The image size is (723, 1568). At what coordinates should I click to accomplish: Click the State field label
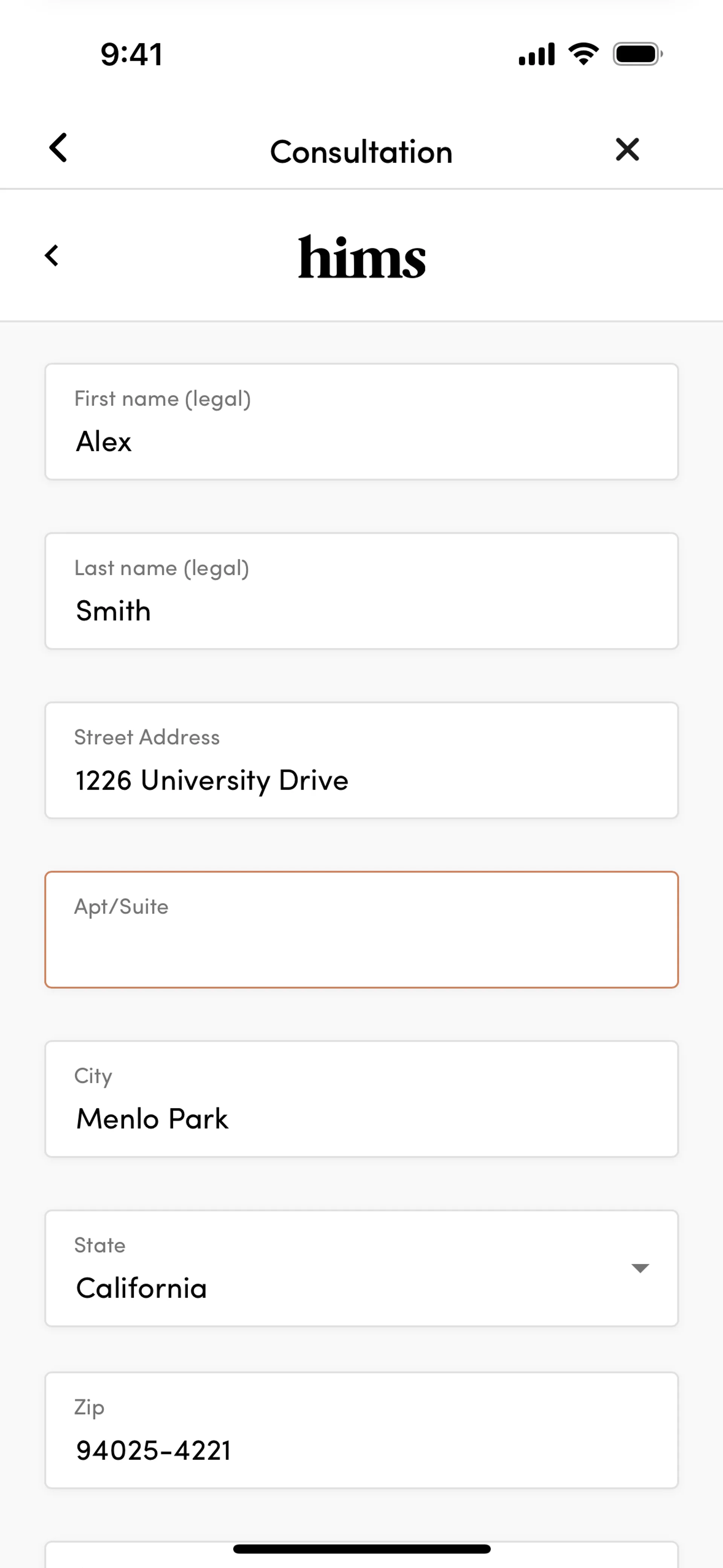point(100,1246)
